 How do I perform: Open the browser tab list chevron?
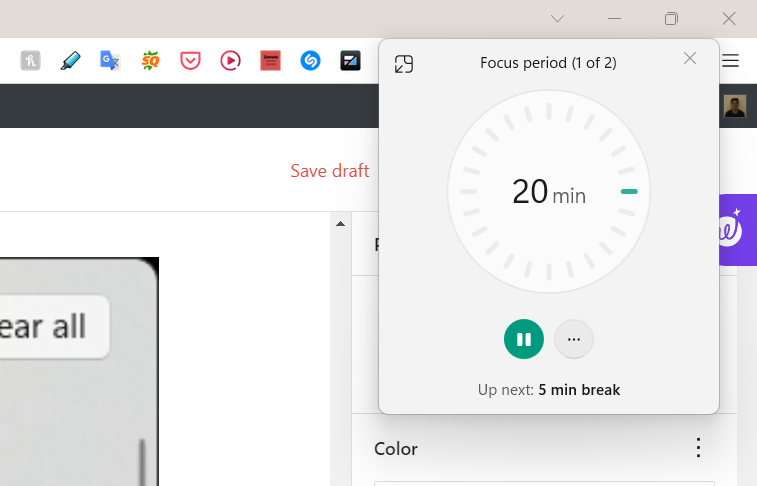point(558,19)
